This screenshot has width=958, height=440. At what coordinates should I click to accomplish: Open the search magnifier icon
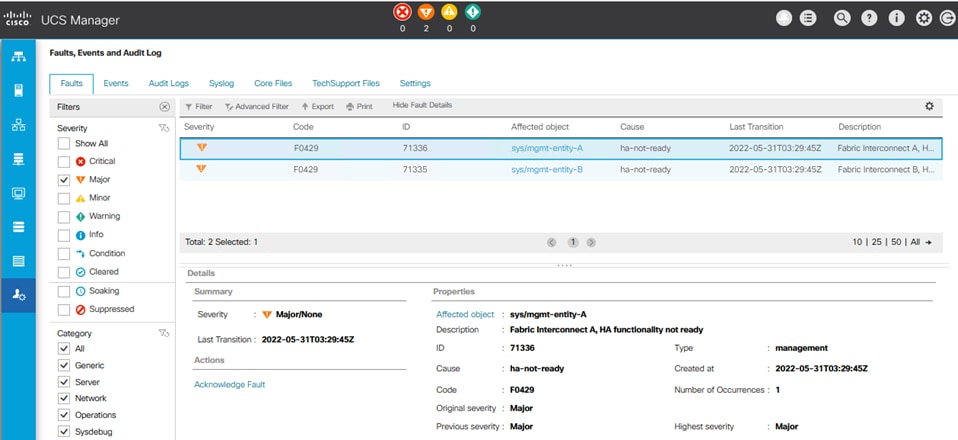pyautogui.click(x=842, y=18)
